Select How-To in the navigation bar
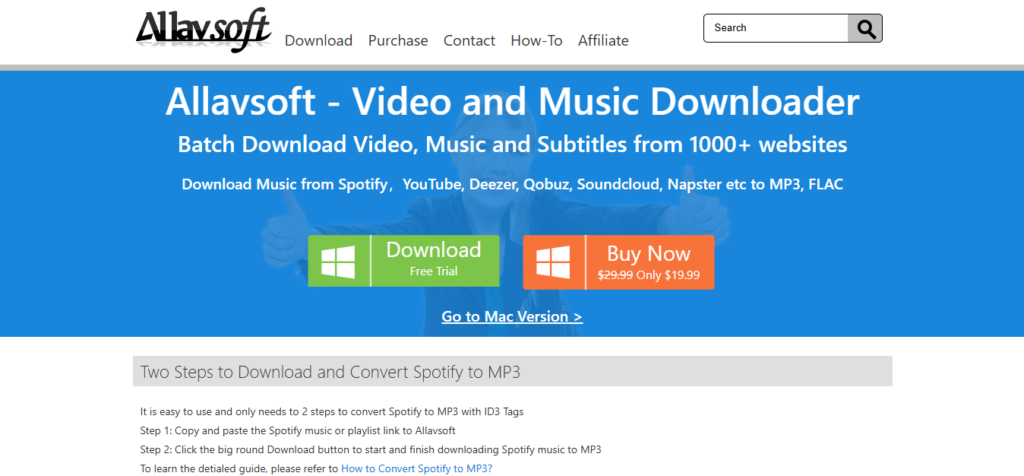The height and width of the screenshot is (476, 1024). pyautogui.click(x=536, y=41)
